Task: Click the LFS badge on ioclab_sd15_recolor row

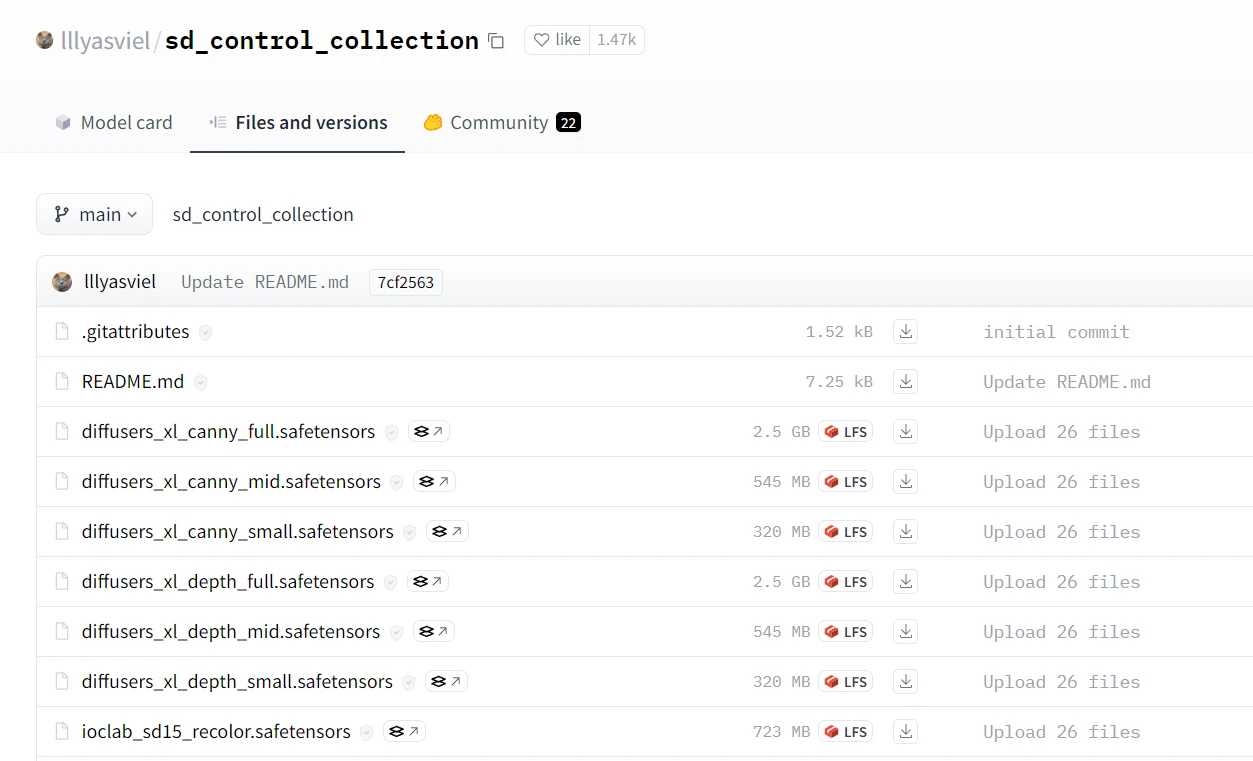Action: coord(846,732)
